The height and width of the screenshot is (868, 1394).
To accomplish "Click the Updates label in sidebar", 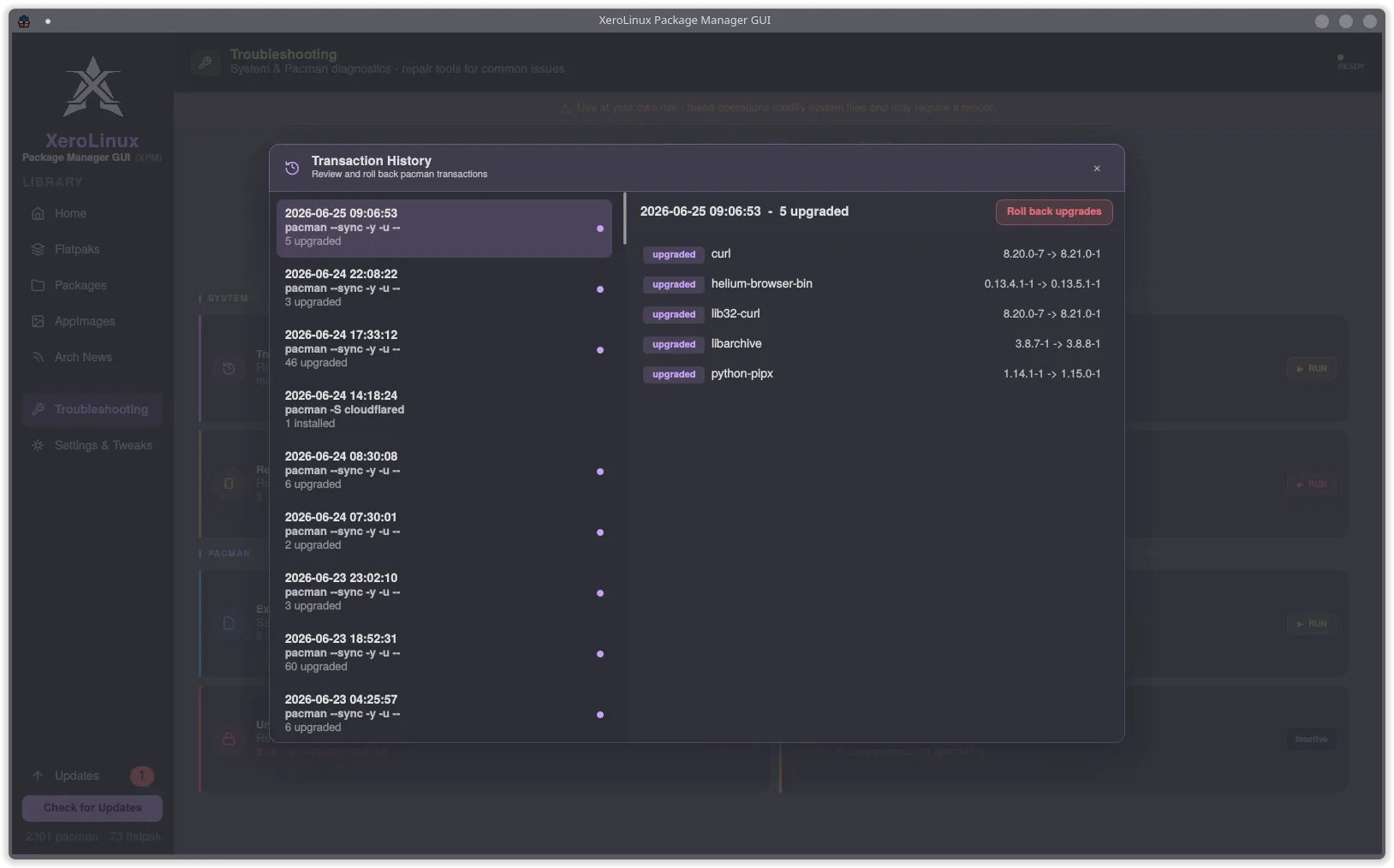I will tap(77, 776).
